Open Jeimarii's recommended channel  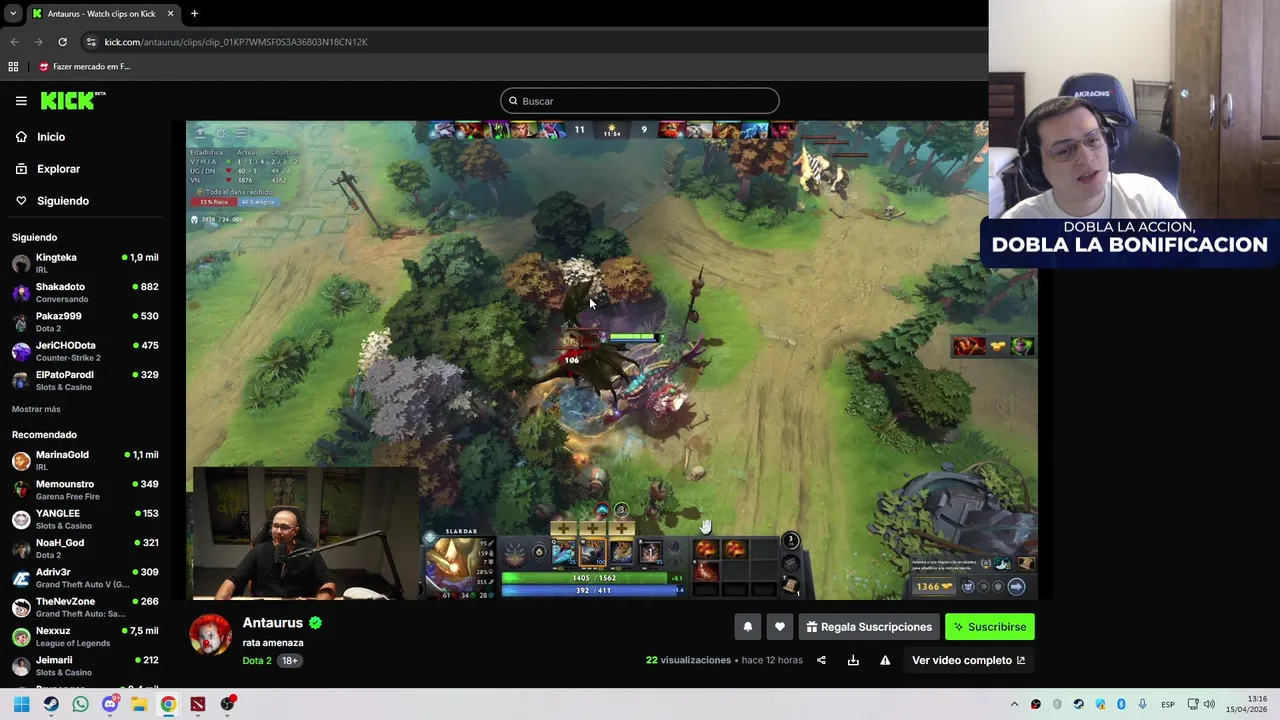[x=85, y=665]
